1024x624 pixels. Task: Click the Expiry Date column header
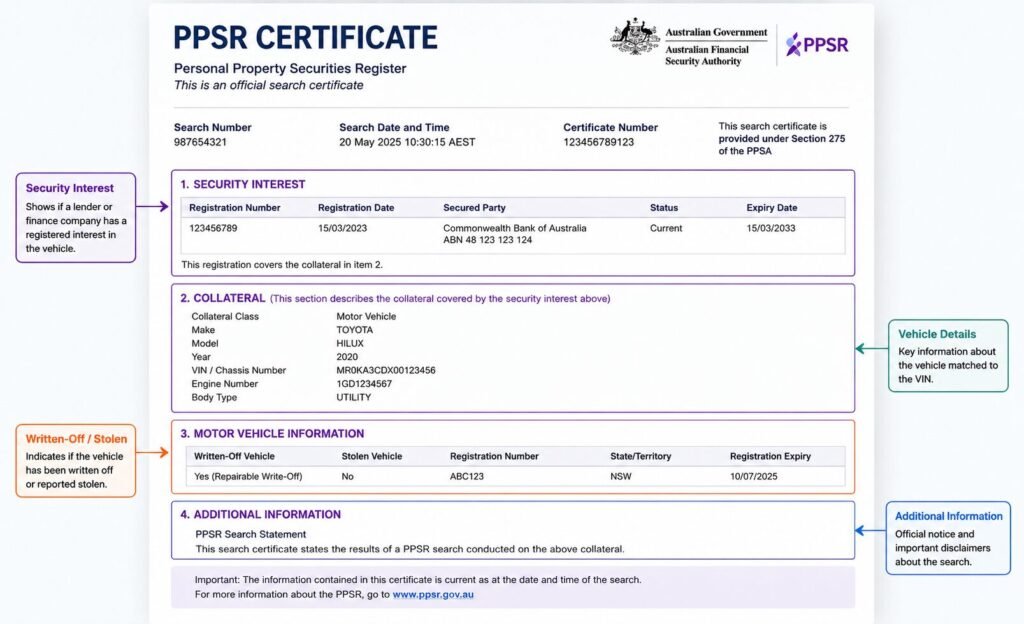772,208
